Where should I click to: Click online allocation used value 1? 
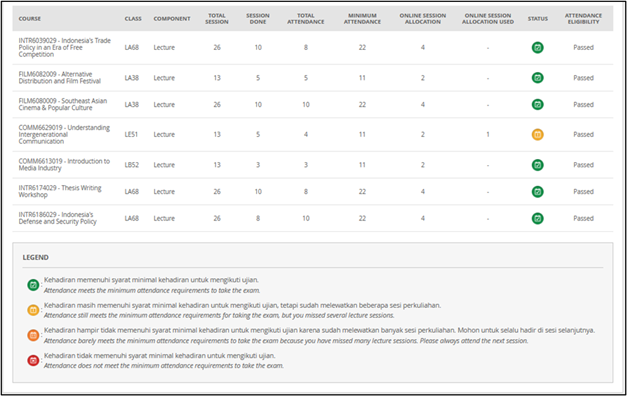pos(488,135)
